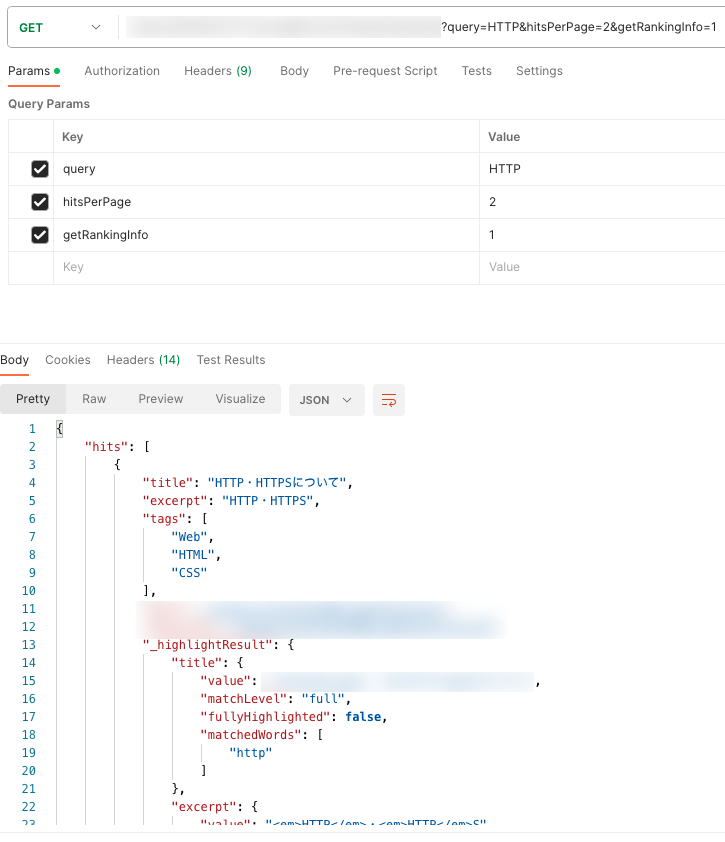Switch to the Params tab

[34, 71]
